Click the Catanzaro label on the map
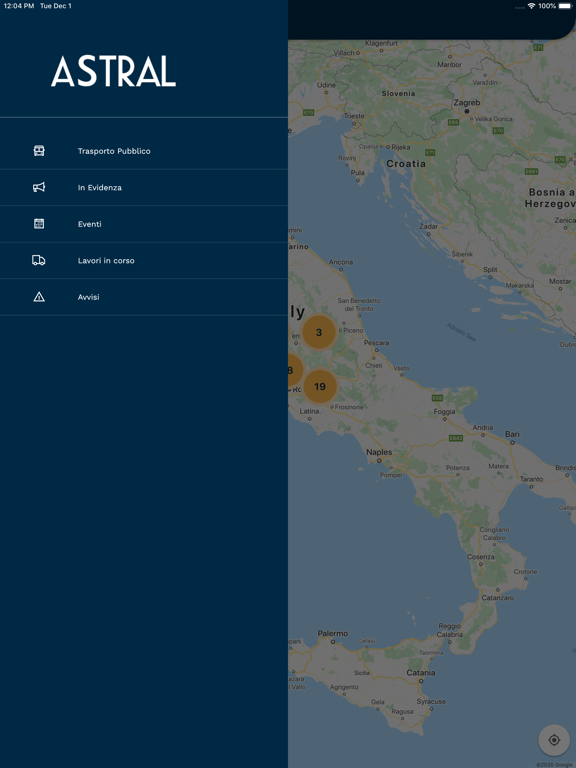This screenshot has height=768, width=576. point(498,598)
